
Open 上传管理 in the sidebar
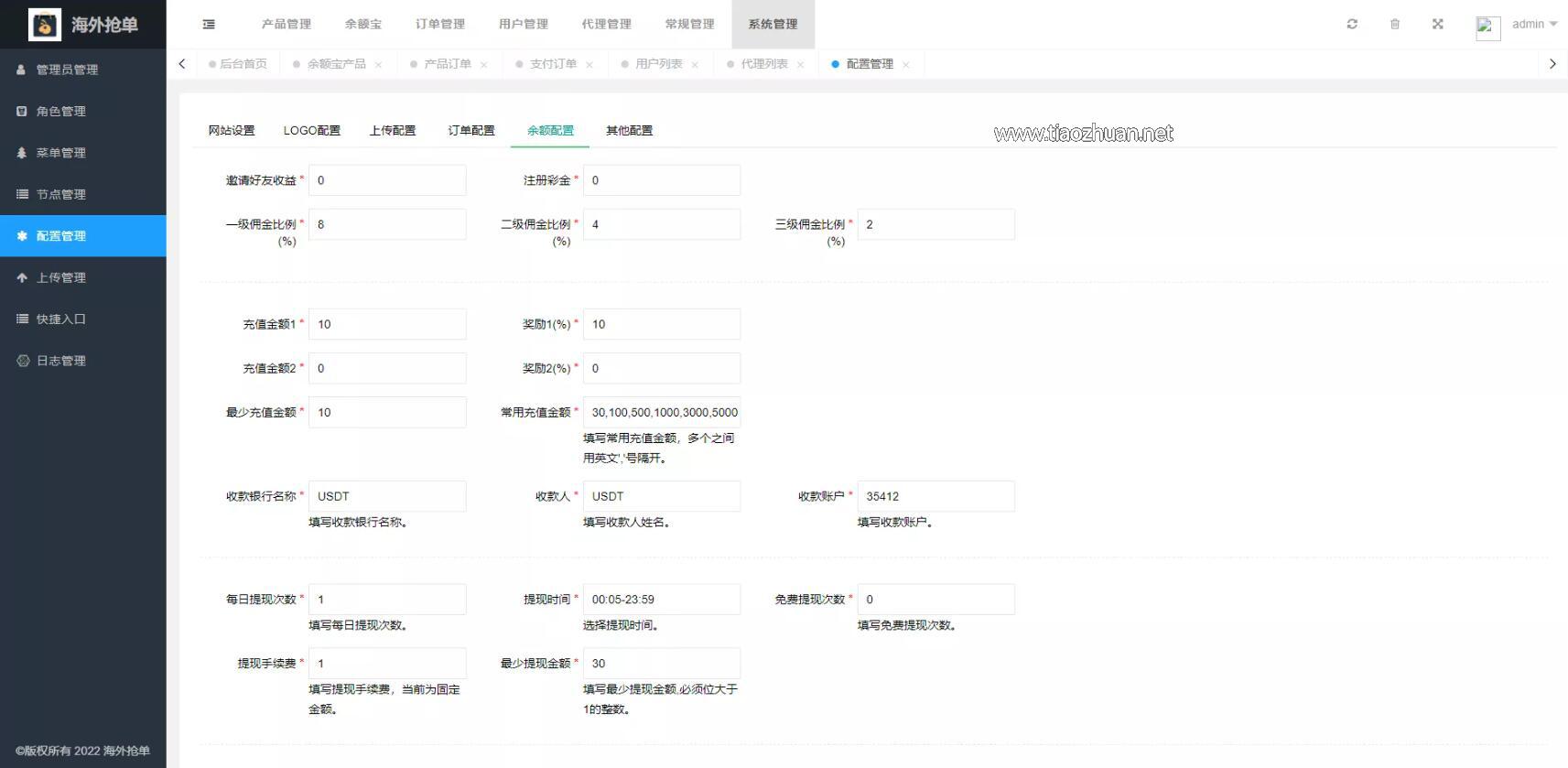[83, 277]
